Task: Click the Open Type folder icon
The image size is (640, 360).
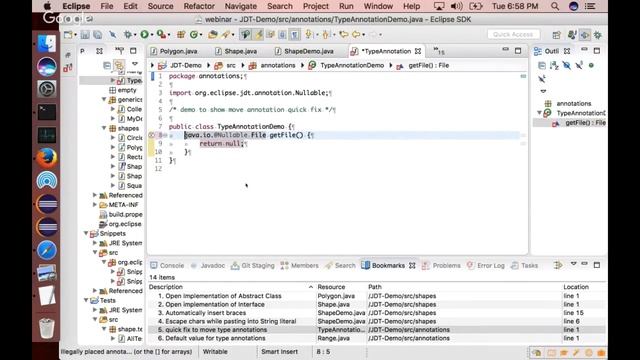Action: point(212,35)
